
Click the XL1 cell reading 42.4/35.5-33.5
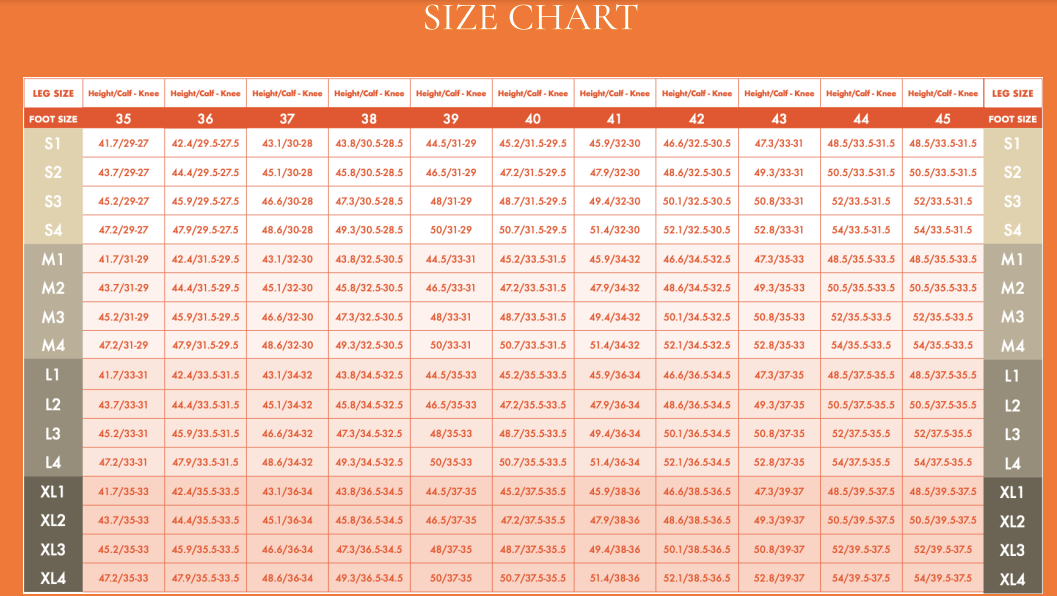coord(205,492)
